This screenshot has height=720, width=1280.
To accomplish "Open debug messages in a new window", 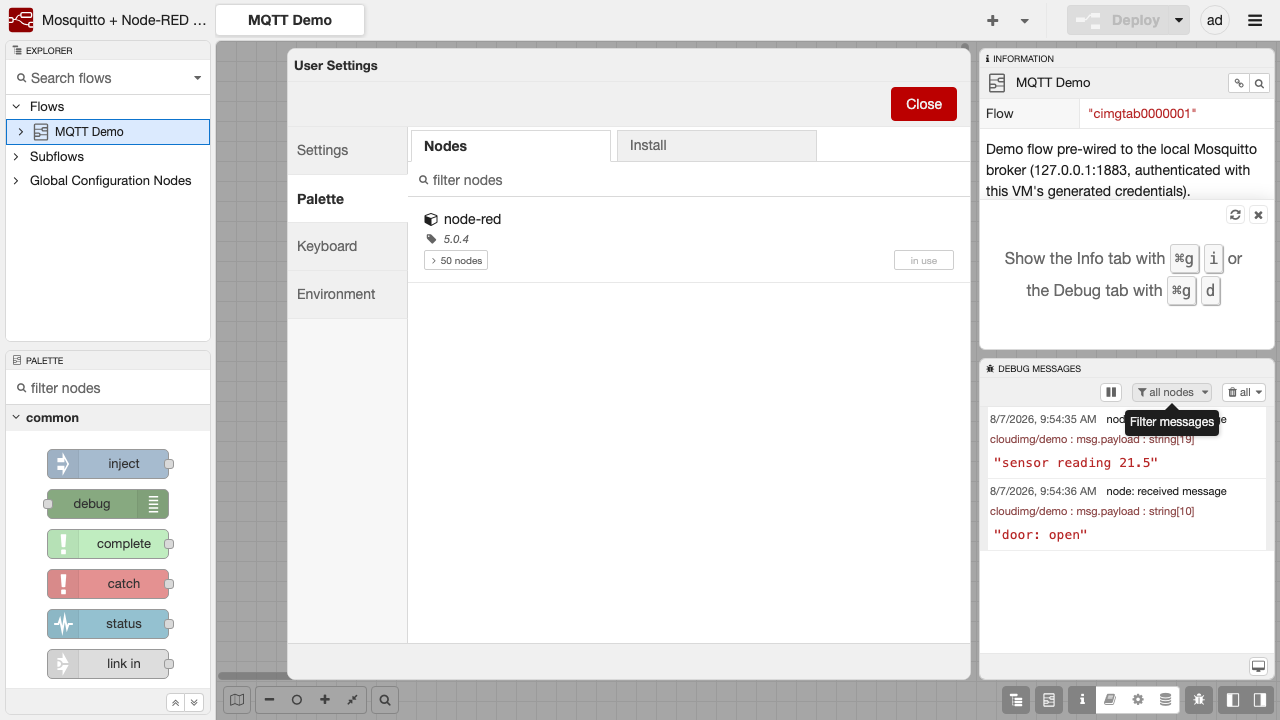I will 1259,667.
